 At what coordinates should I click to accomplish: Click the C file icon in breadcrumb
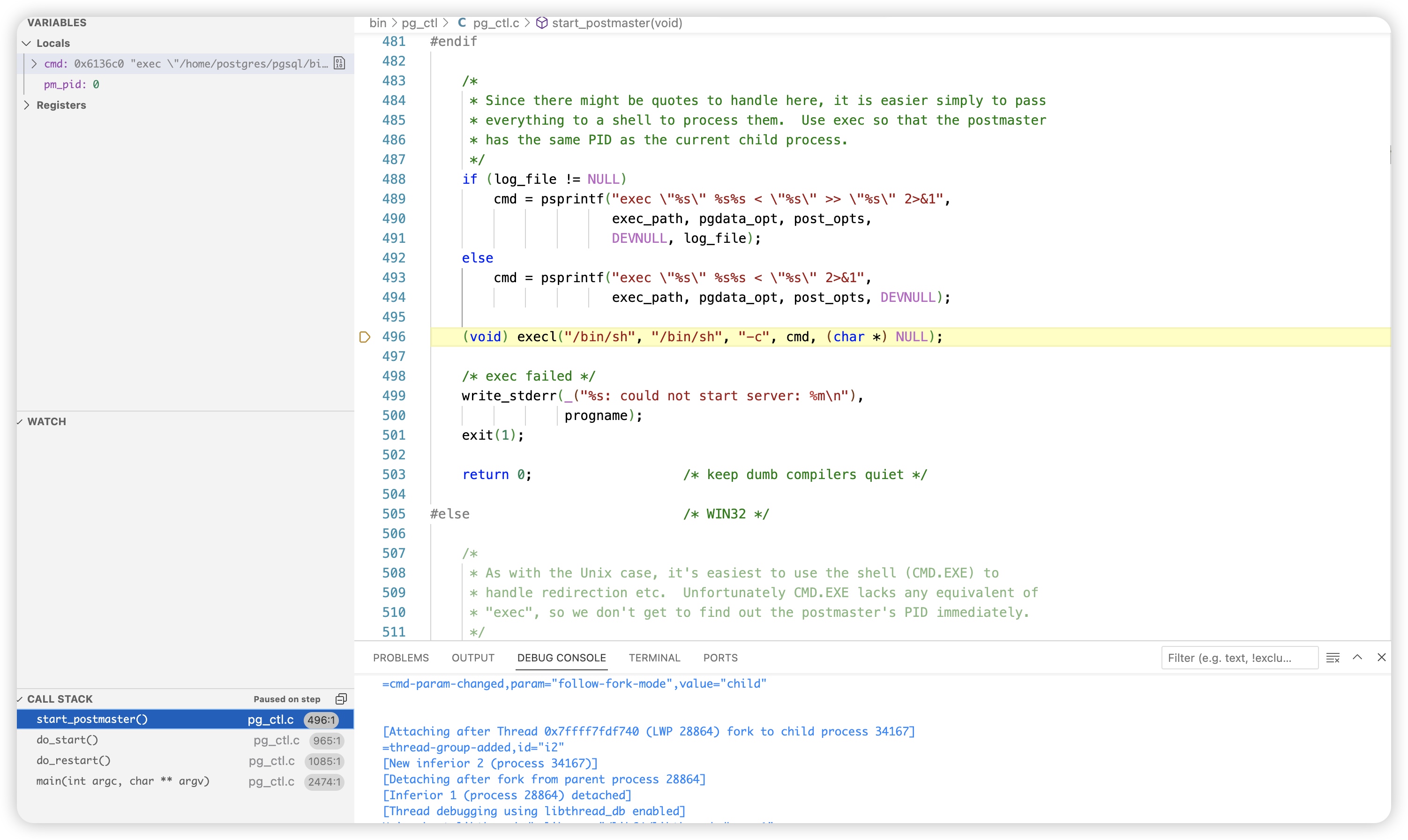click(x=462, y=22)
